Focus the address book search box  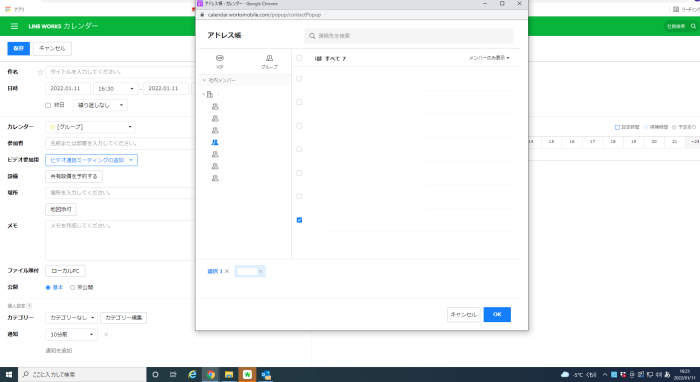pyautogui.click(x=409, y=36)
